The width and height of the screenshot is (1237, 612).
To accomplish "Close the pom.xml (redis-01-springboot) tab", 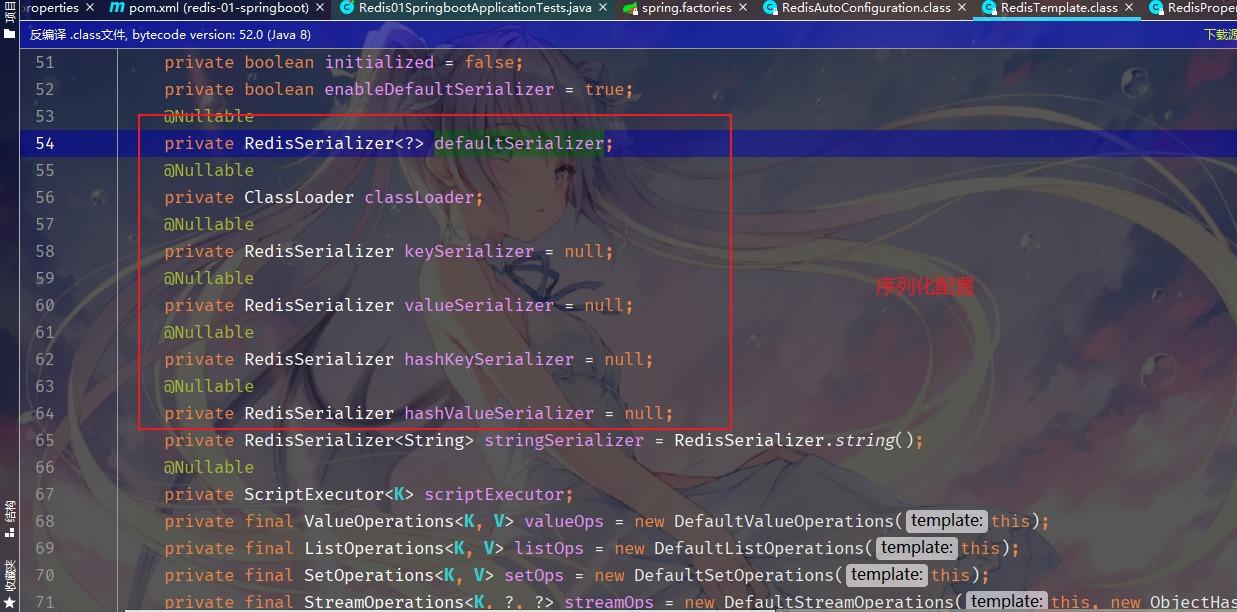I will coord(320,8).
